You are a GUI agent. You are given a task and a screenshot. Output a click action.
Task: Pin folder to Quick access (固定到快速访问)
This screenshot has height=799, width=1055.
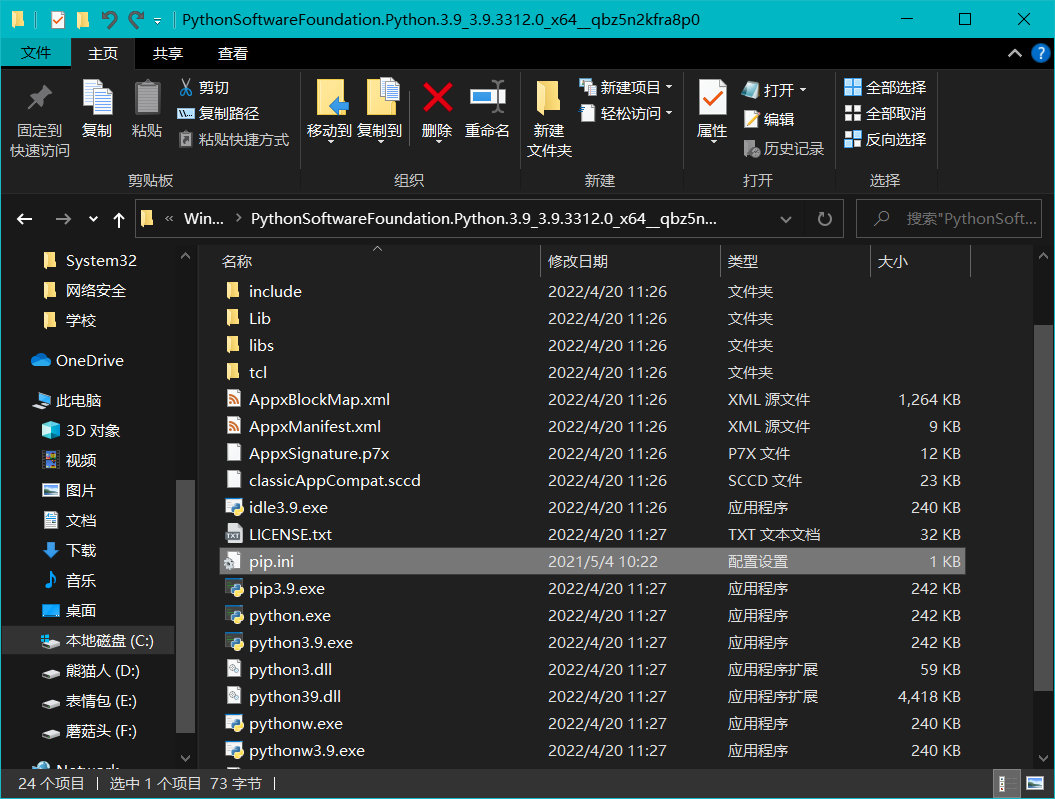tap(40, 120)
